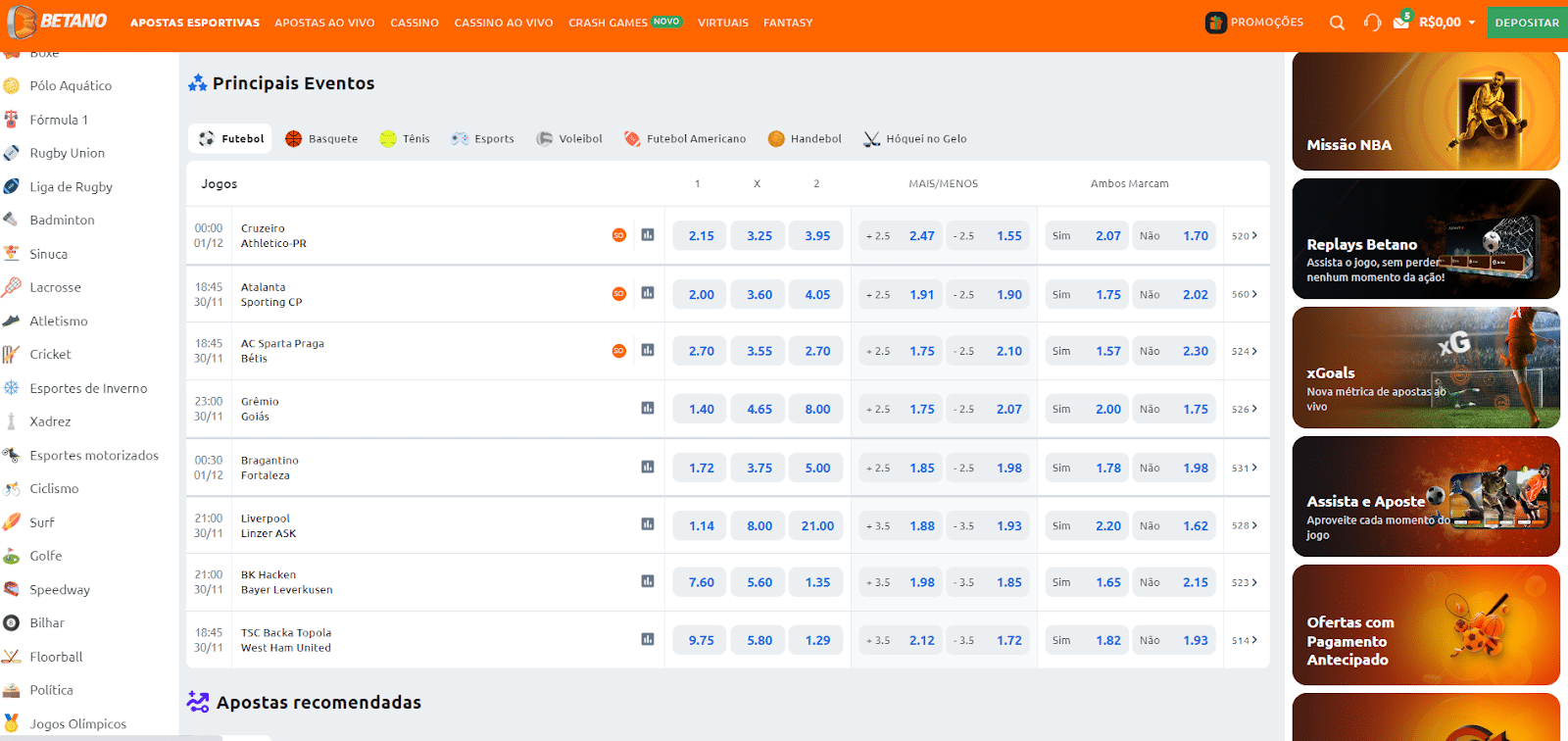Open customer support headset icon
This screenshot has width=1568, height=741.
coord(1372,23)
